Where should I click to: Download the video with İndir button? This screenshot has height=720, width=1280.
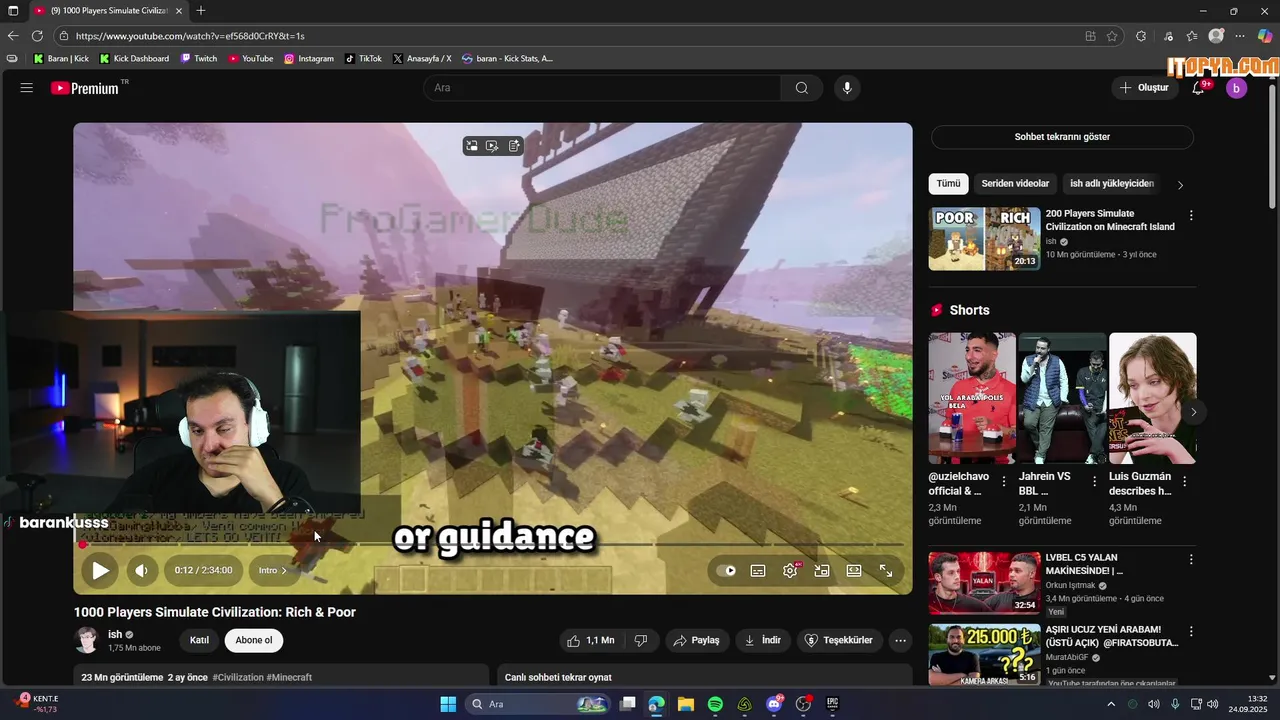click(x=763, y=640)
